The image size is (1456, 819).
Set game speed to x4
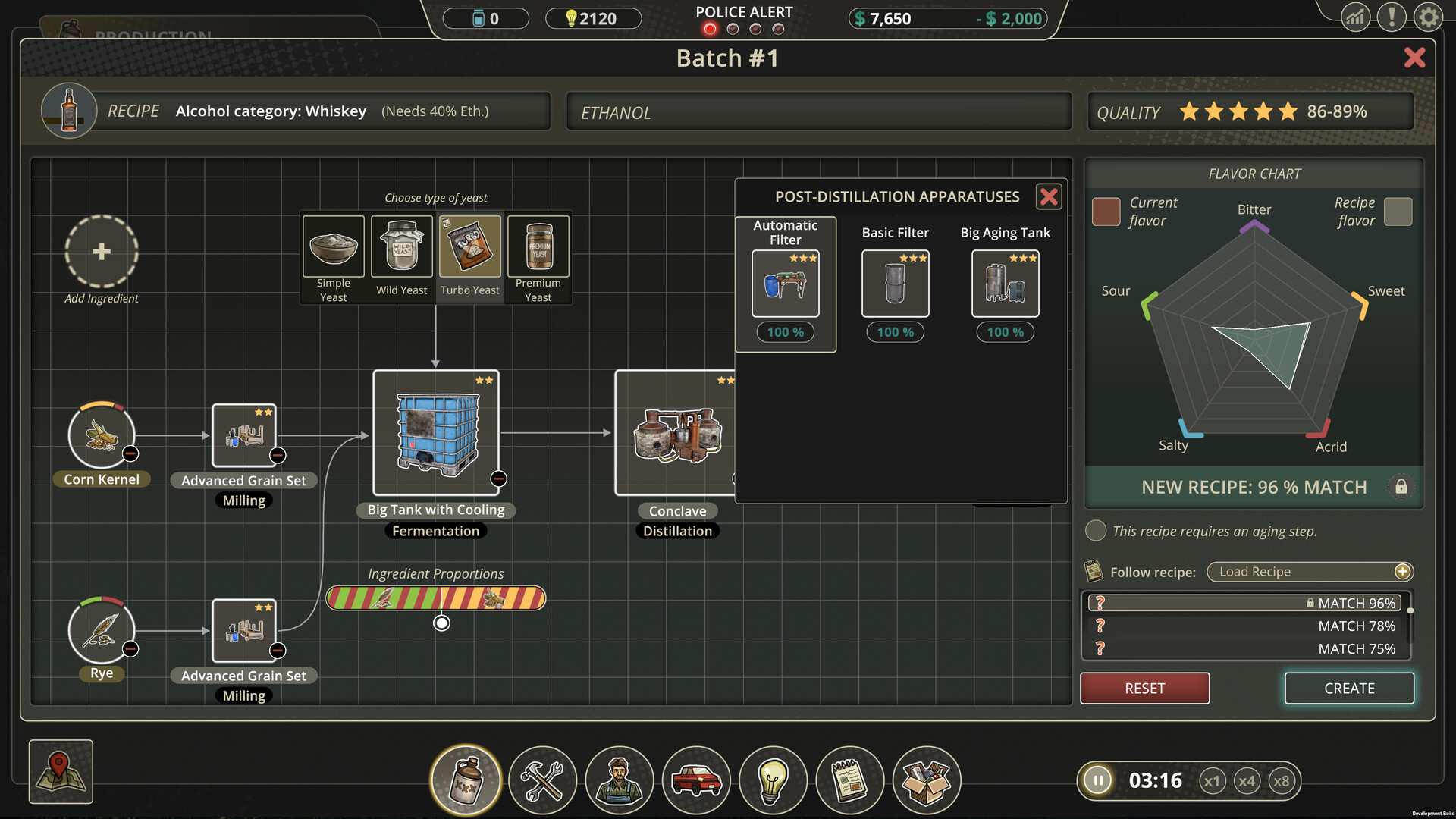[x=1247, y=781]
